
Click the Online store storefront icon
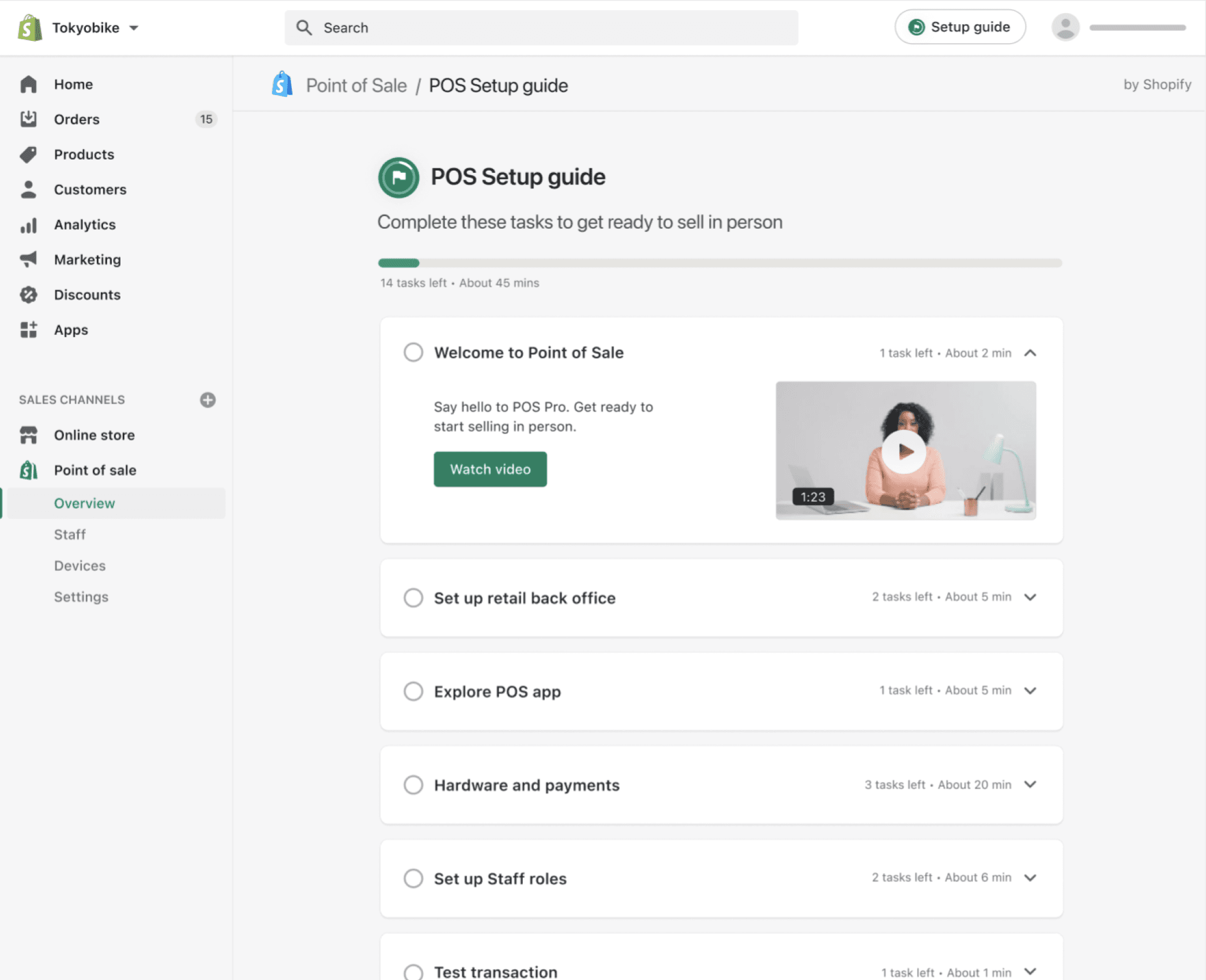(x=28, y=435)
